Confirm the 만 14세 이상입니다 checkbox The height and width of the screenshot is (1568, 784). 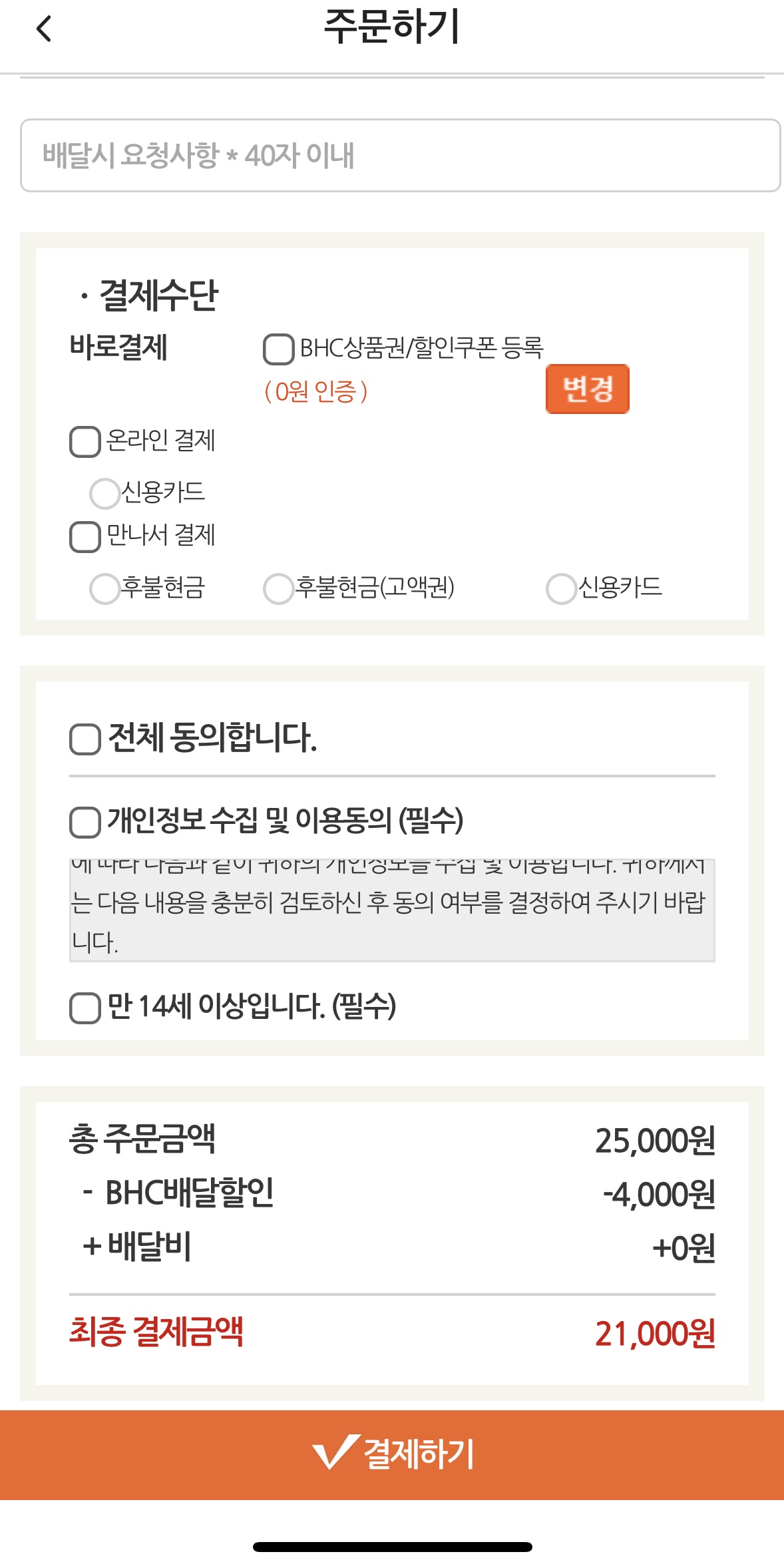point(85,1008)
